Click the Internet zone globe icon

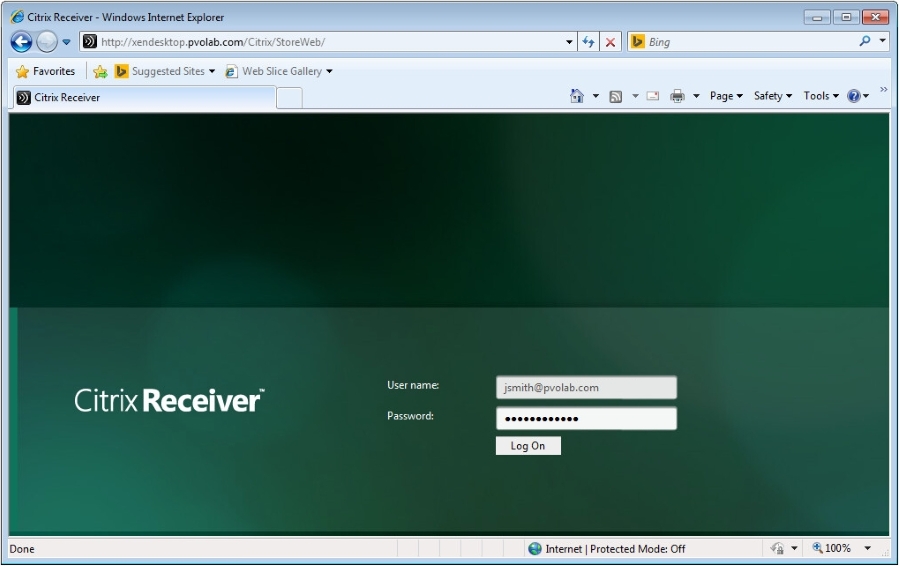[x=535, y=549]
